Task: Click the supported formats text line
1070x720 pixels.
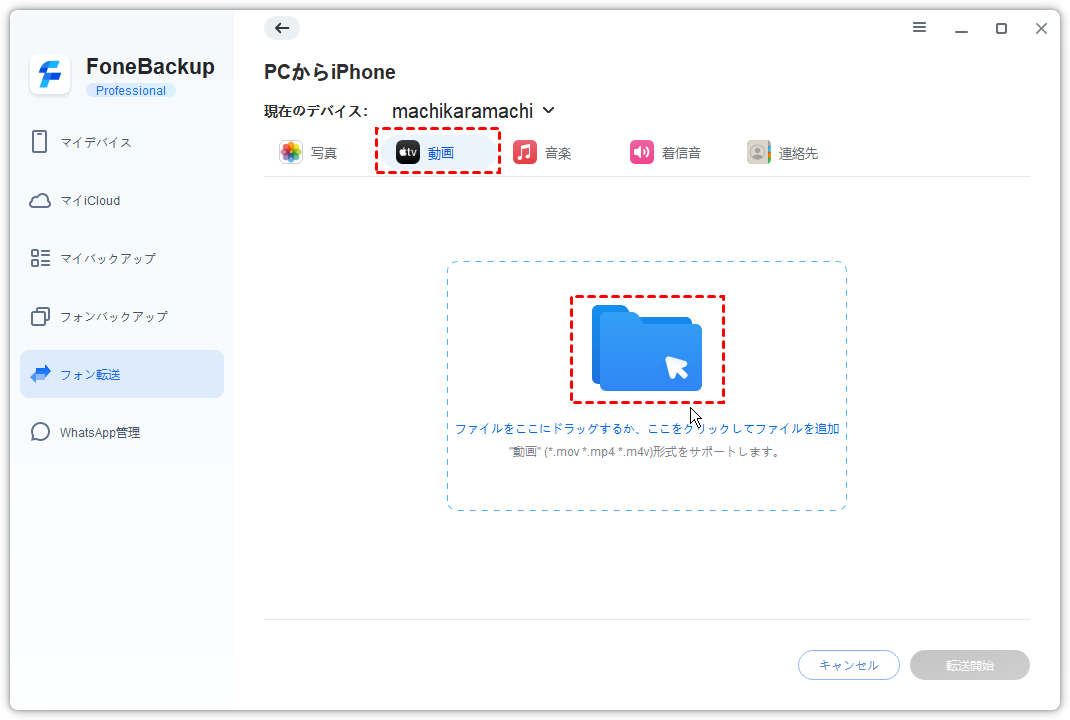Action: 645,452
